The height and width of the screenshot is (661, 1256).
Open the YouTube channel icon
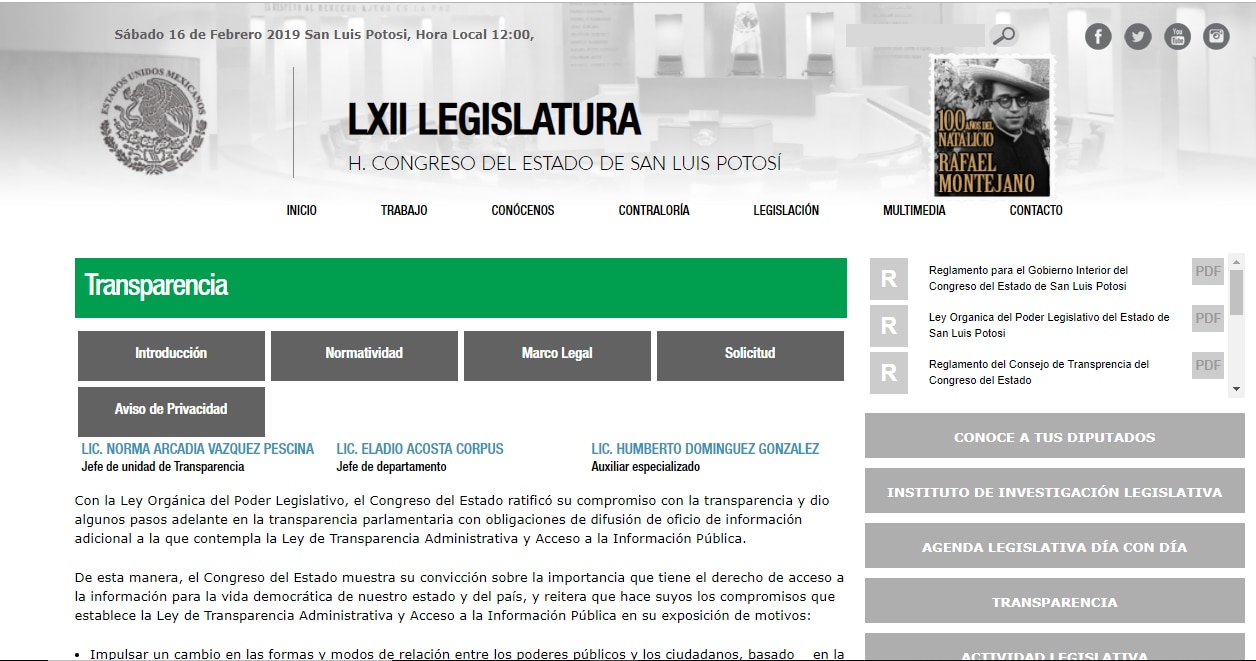(x=1177, y=36)
